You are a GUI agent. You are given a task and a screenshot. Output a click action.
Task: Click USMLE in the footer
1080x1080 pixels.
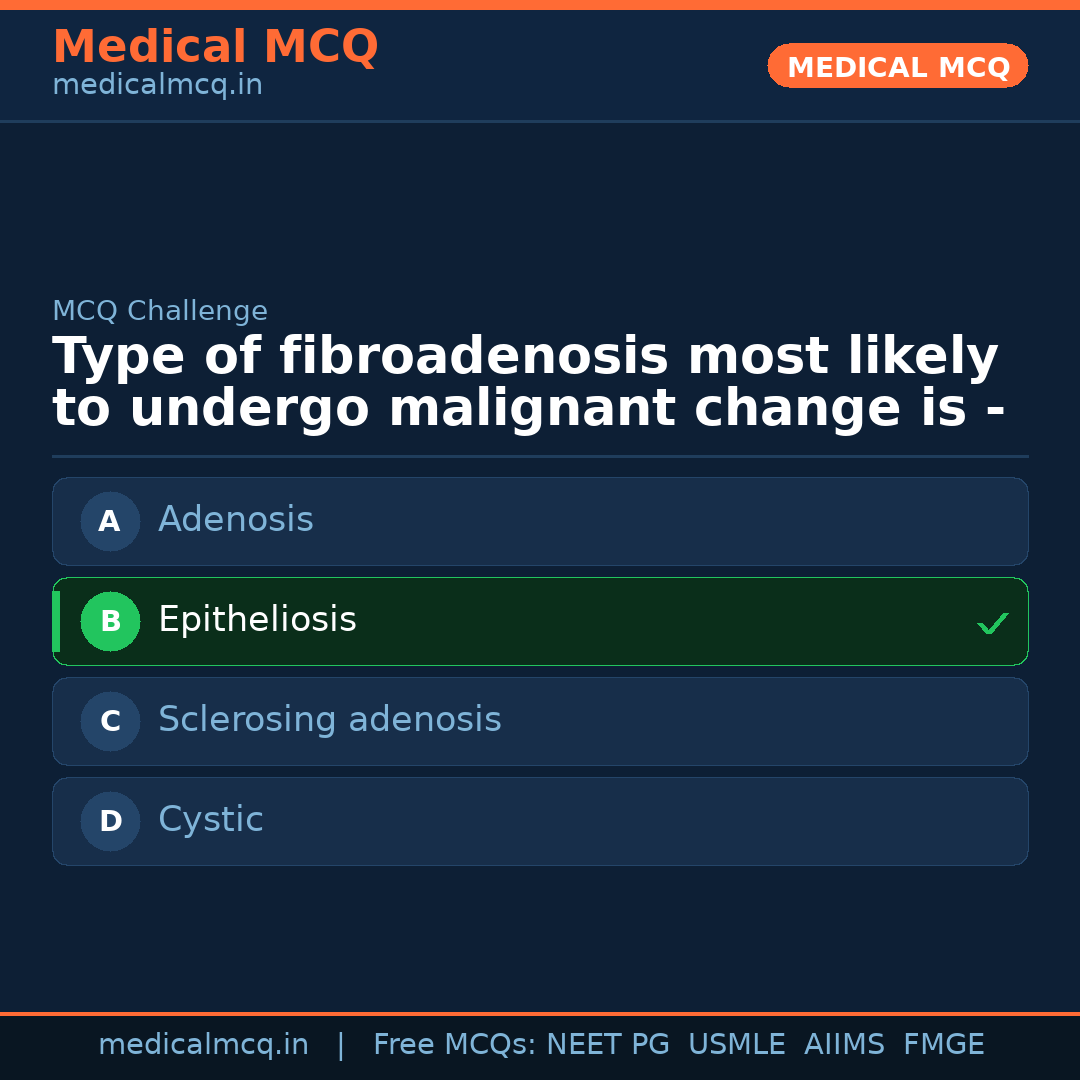(x=736, y=1045)
